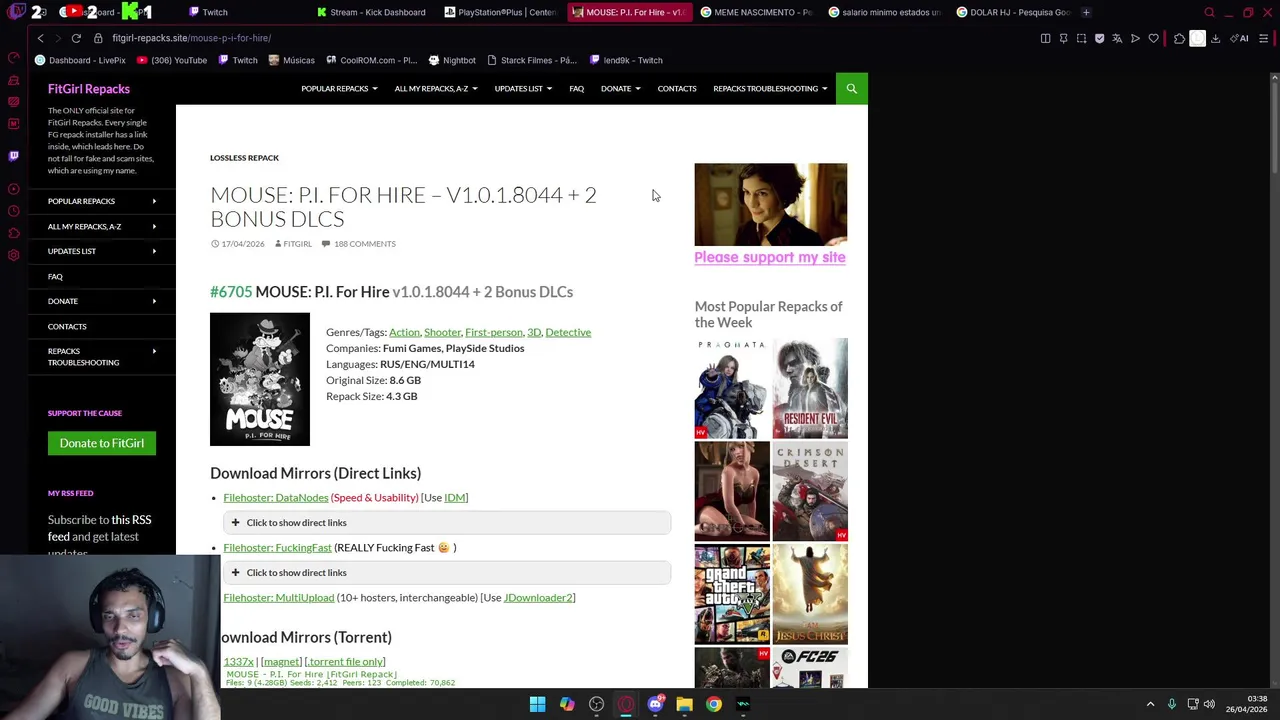This screenshot has width=1280, height=720.
Task: Open the extensions cube icon
Action: (1180, 38)
